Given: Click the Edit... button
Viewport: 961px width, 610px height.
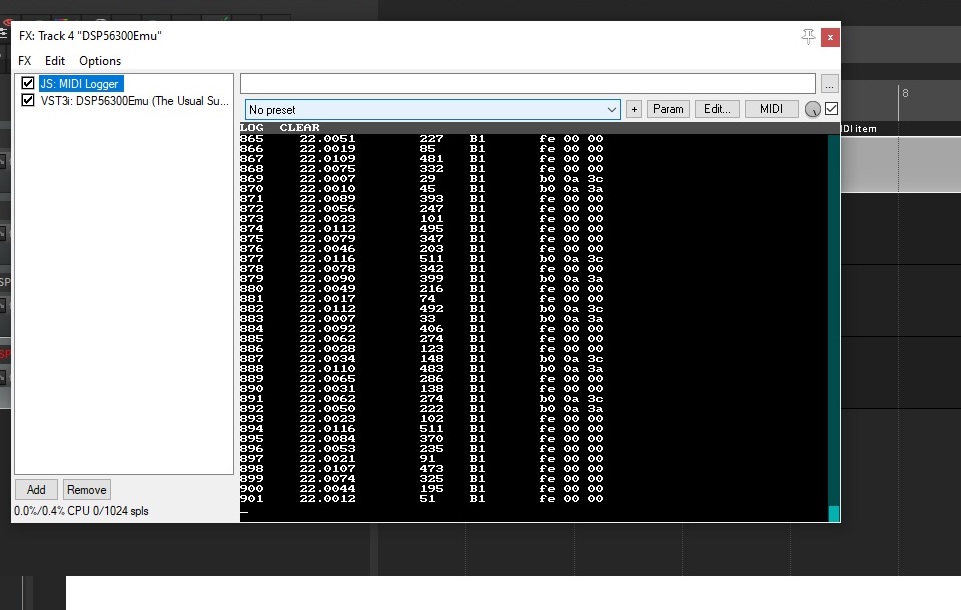Looking at the screenshot, I should coord(717,109).
